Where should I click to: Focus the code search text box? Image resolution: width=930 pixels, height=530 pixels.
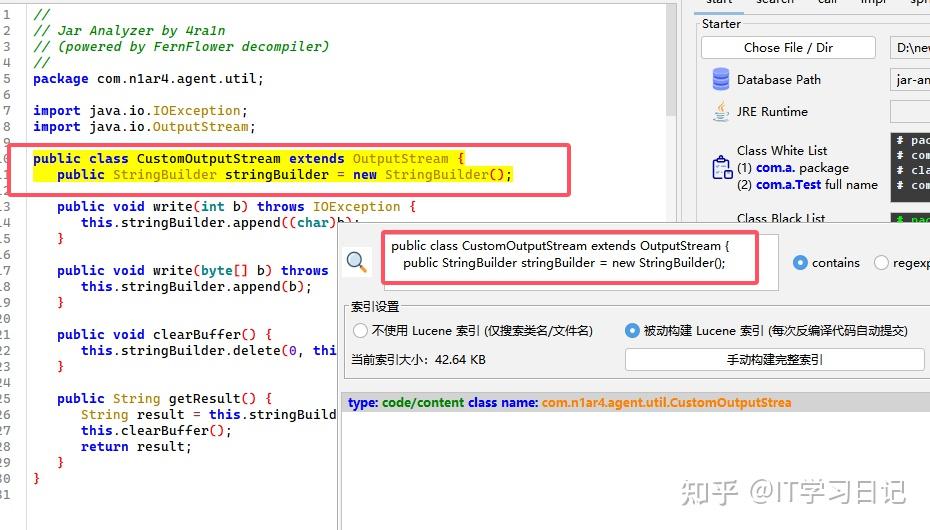581,262
